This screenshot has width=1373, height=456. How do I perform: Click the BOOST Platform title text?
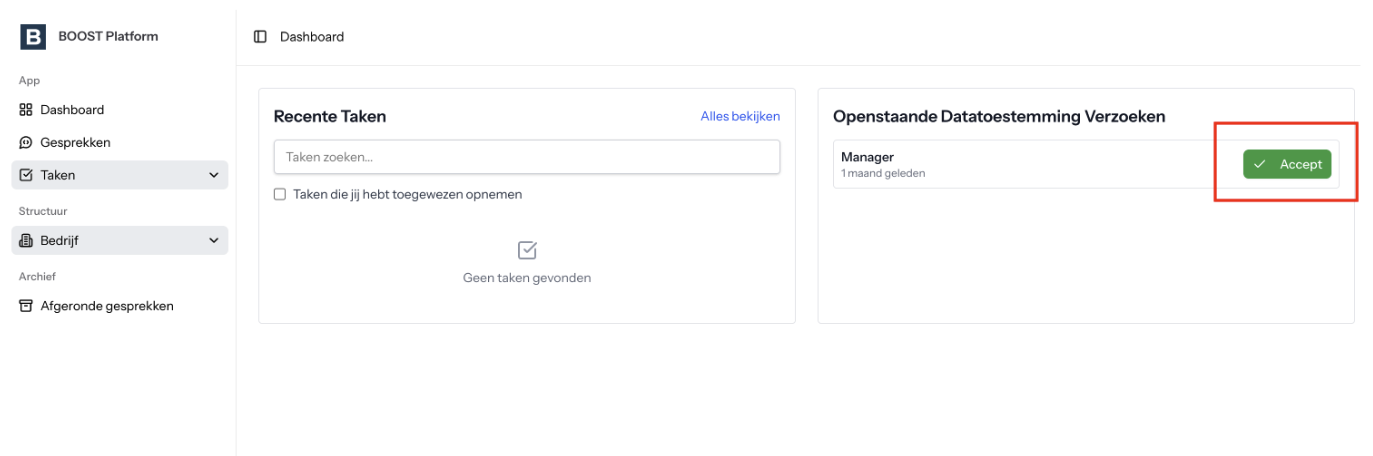[108, 36]
